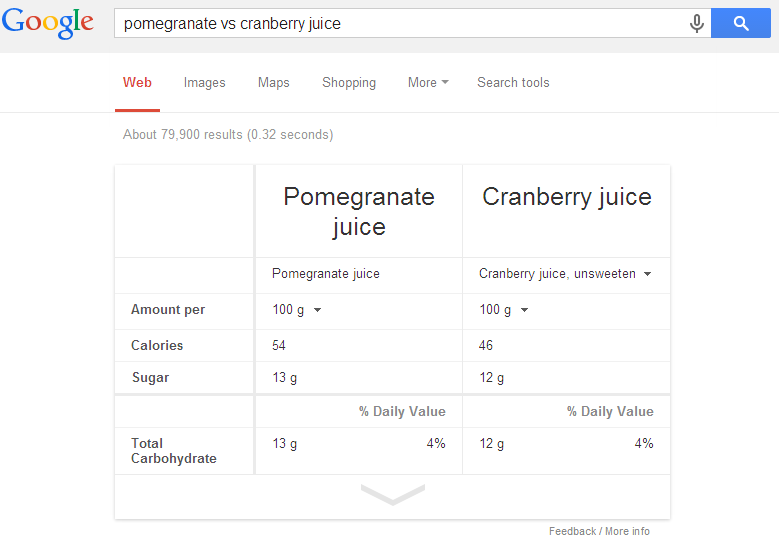Click the Google logo
The width and height of the screenshot is (779, 552).
[48, 23]
